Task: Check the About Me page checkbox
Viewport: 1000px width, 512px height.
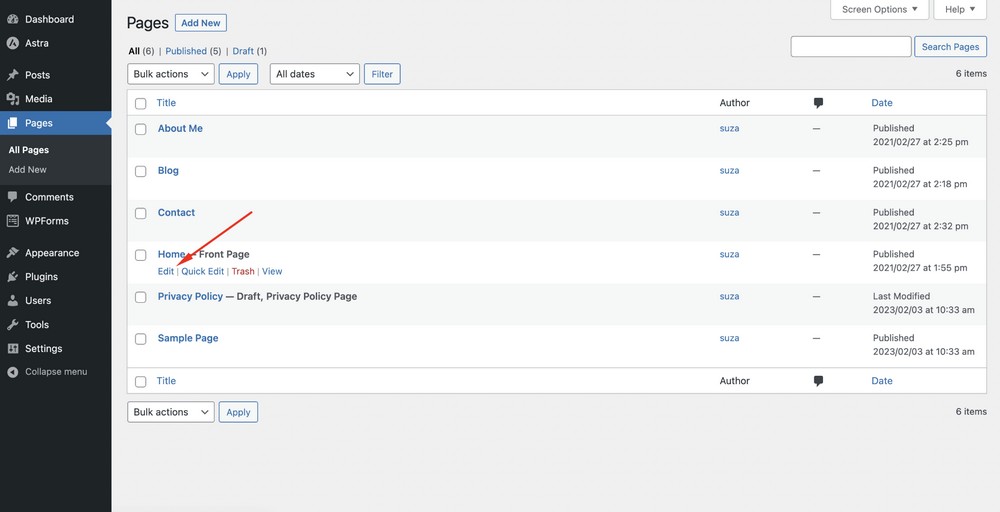Action: click(x=141, y=129)
